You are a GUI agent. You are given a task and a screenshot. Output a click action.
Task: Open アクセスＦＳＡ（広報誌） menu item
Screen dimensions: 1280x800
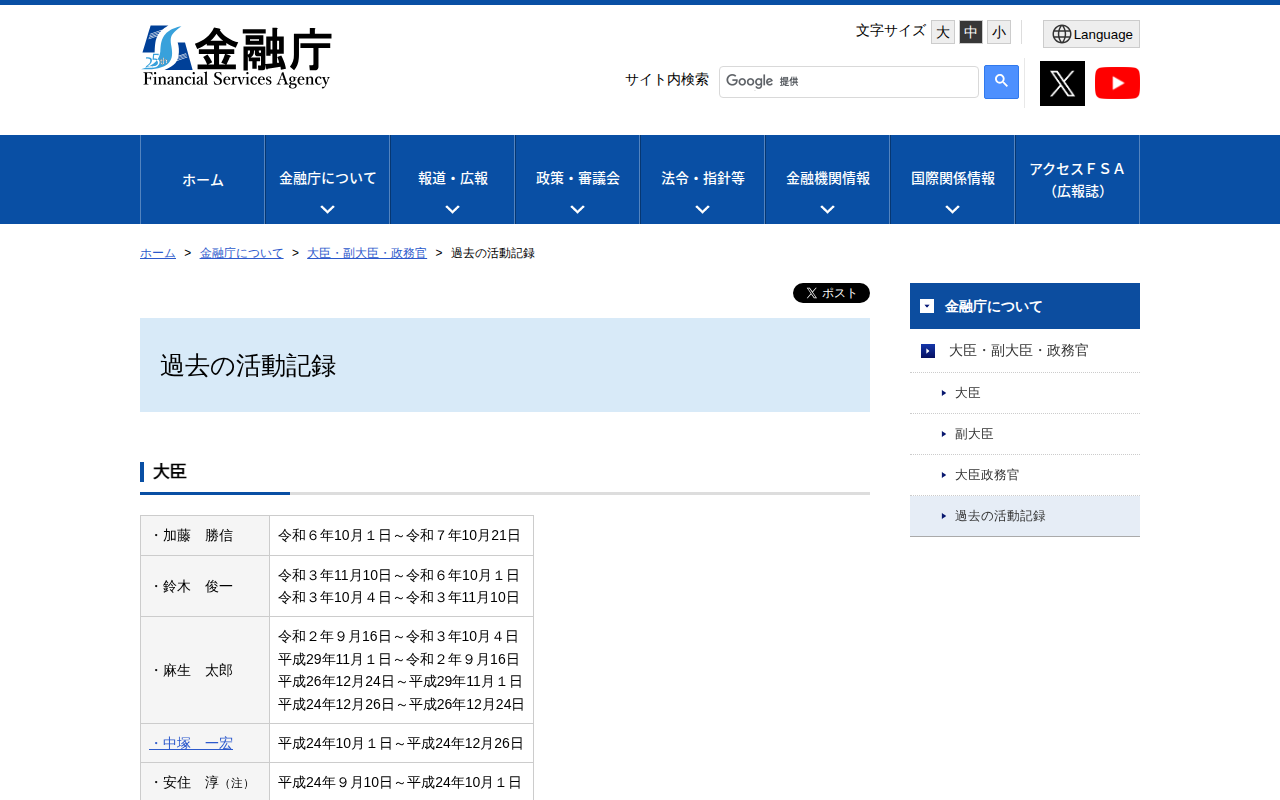1077,180
